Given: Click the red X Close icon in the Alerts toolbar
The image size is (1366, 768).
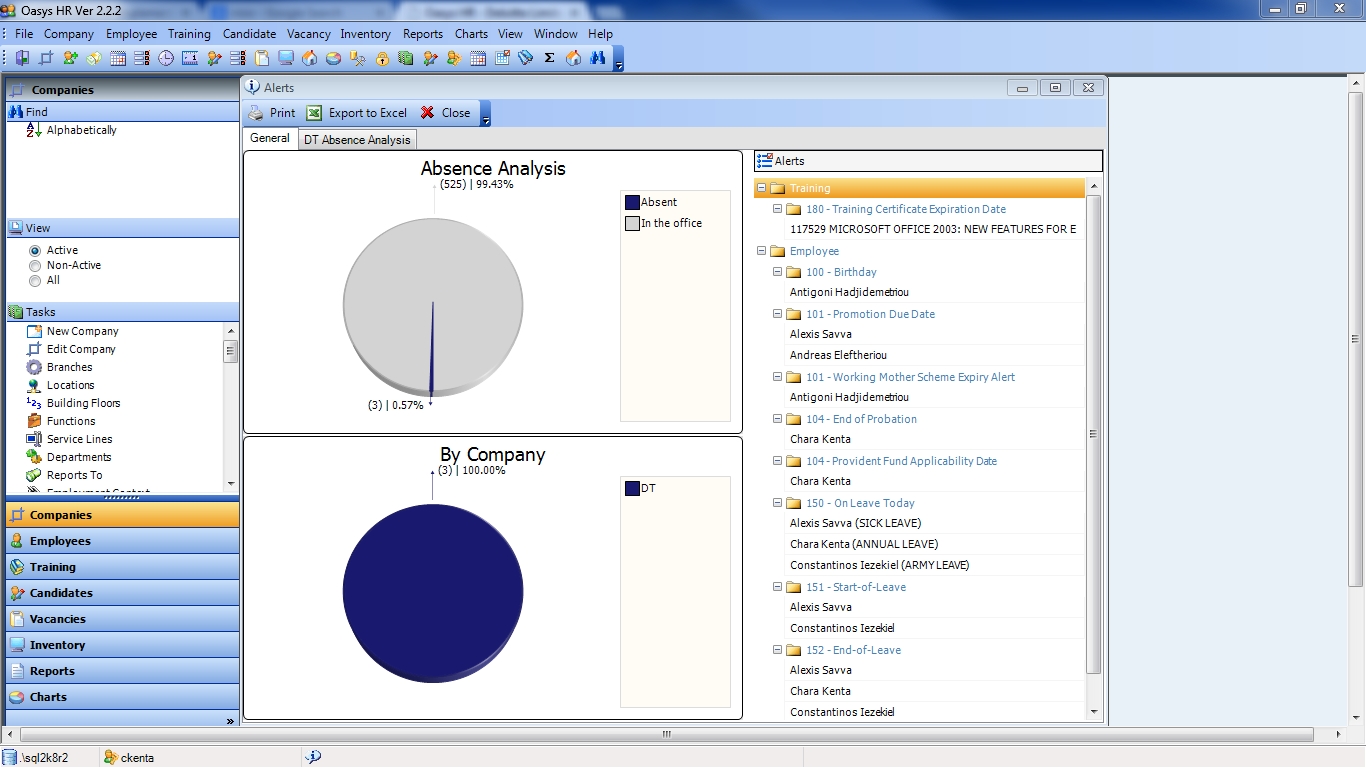Looking at the screenshot, I should pyautogui.click(x=427, y=113).
